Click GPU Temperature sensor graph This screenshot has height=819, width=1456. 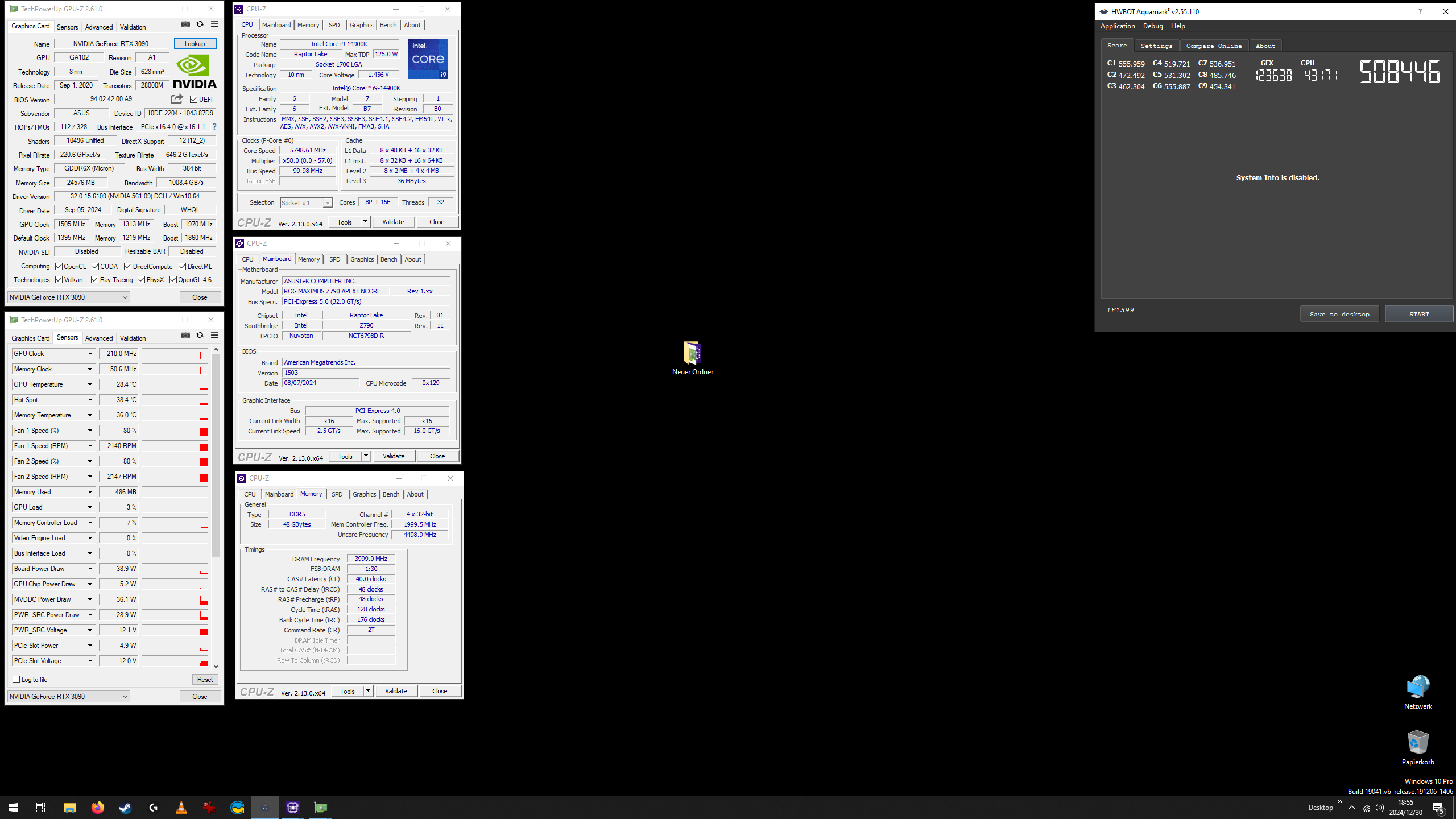click(x=175, y=384)
